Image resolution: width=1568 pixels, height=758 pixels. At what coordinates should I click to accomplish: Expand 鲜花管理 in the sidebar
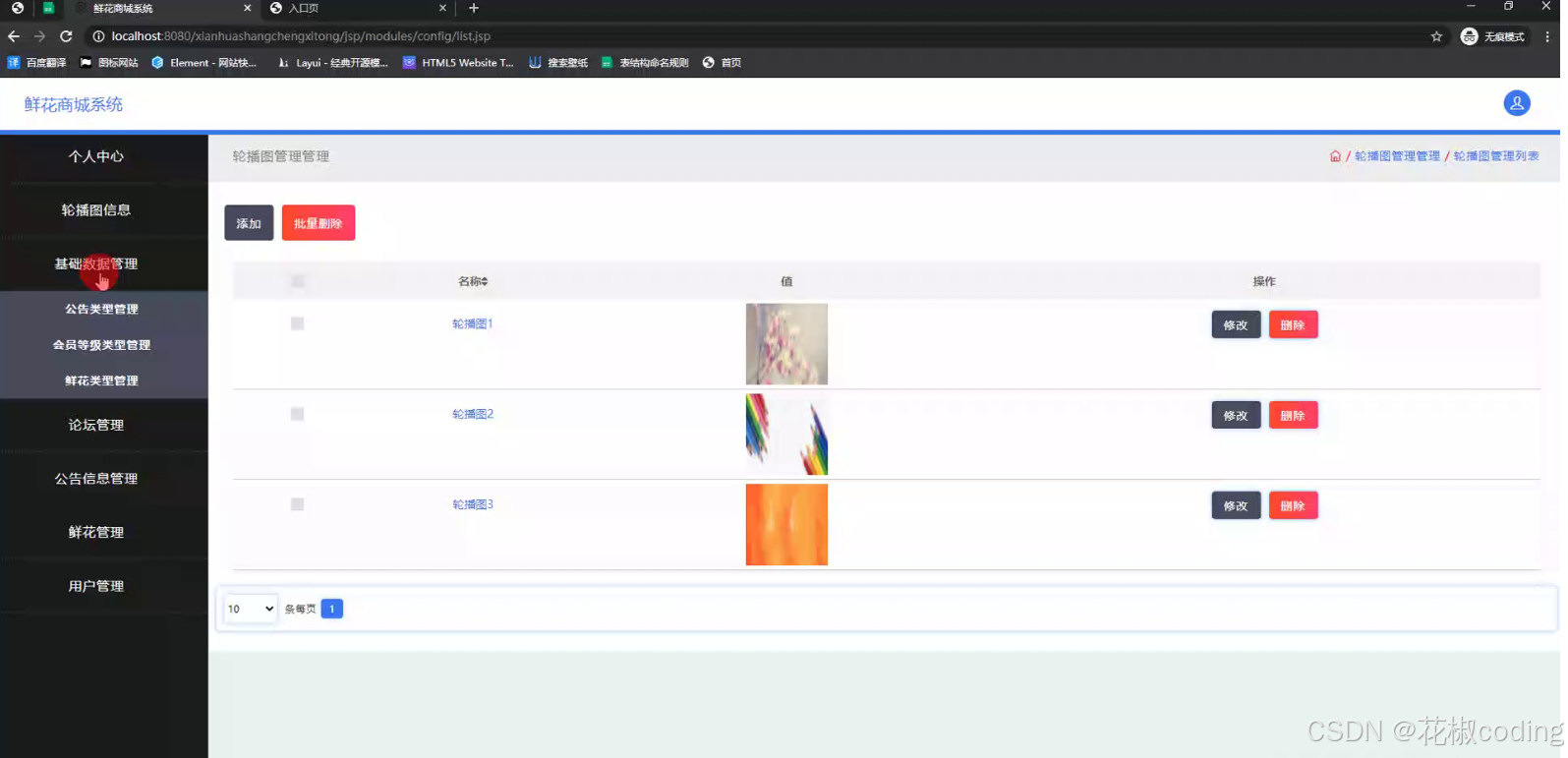[96, 532]
